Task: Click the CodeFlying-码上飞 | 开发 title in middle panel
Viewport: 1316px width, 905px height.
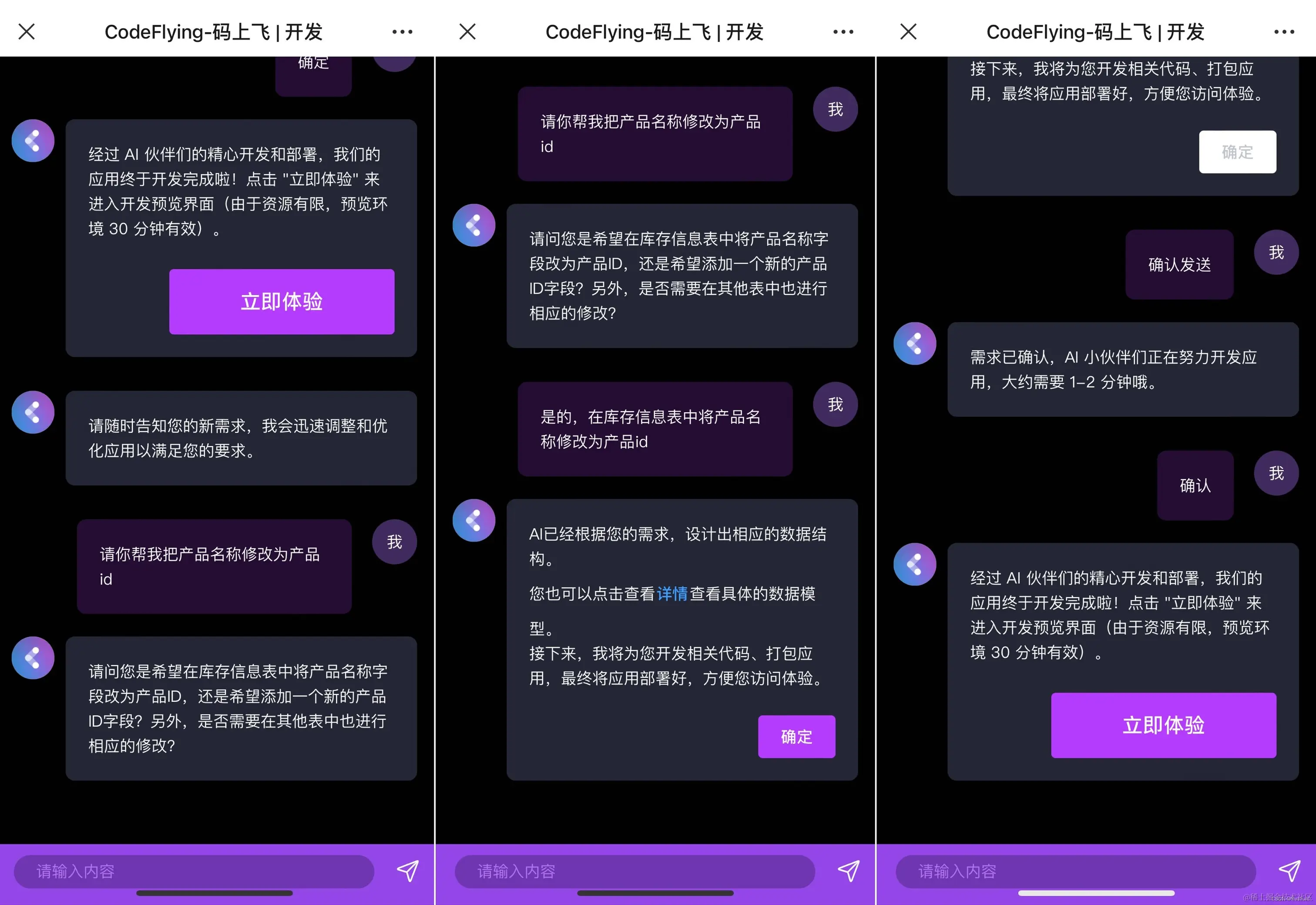Action: (655, 32)
